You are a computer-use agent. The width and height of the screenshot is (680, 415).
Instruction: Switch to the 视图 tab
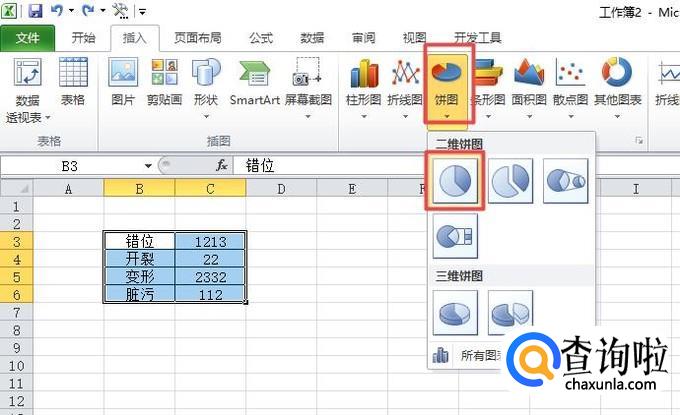414,38
